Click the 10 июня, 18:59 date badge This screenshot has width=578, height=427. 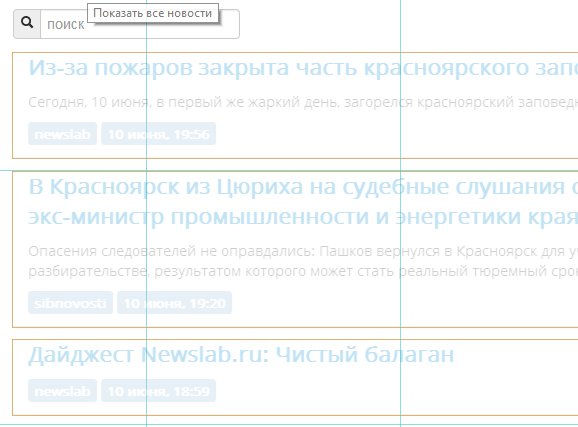click(x=159, y=390)
